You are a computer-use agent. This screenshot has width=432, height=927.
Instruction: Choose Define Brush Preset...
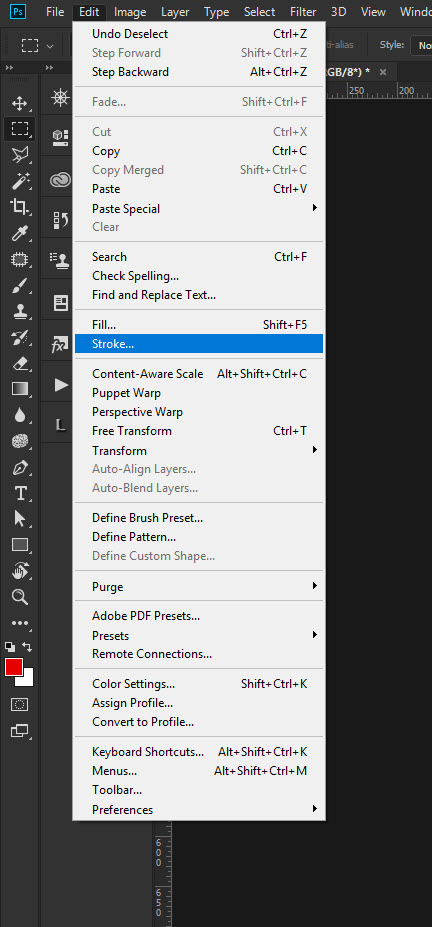199,518
